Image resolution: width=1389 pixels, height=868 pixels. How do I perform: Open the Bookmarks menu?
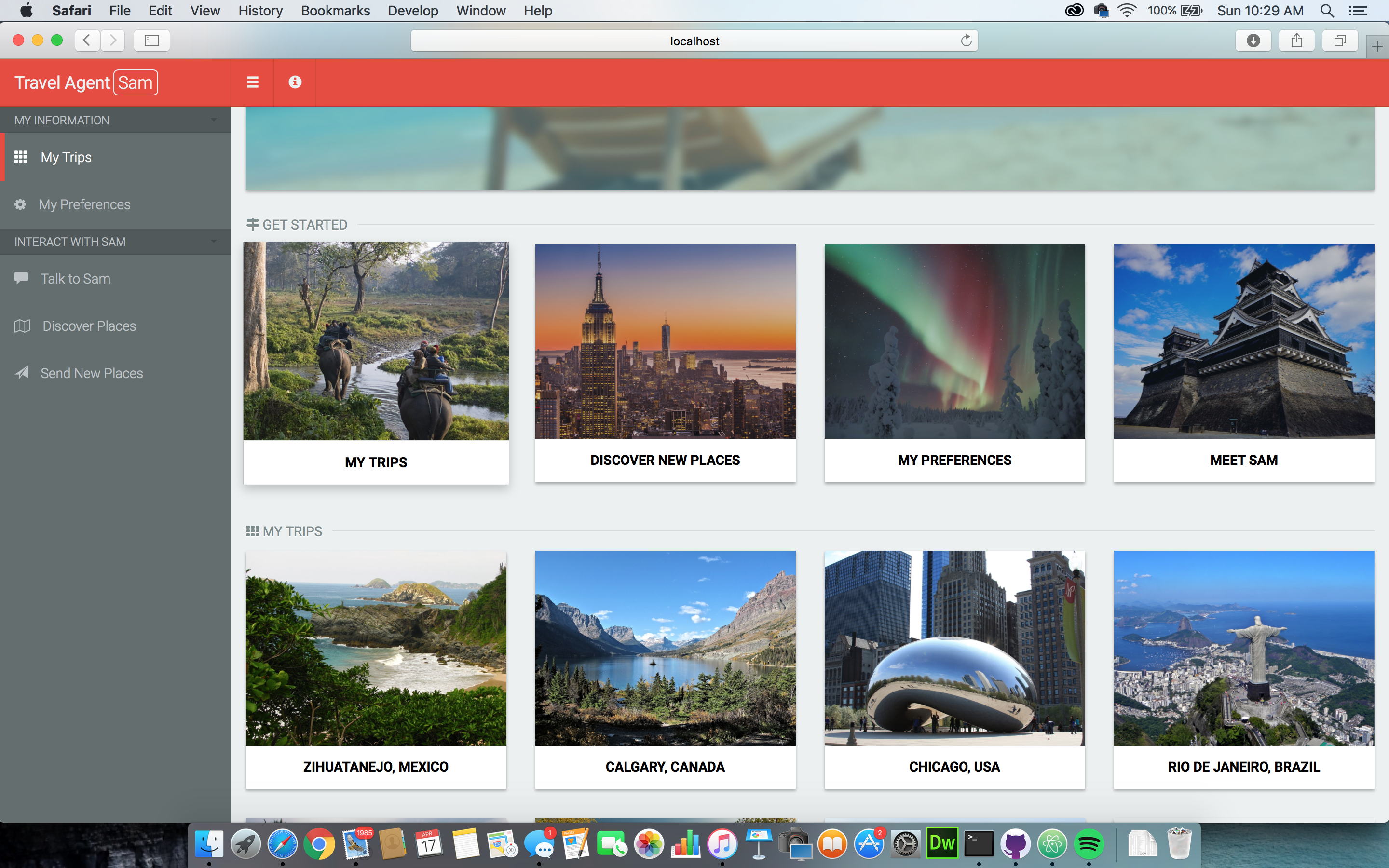(x=335, y=10)
